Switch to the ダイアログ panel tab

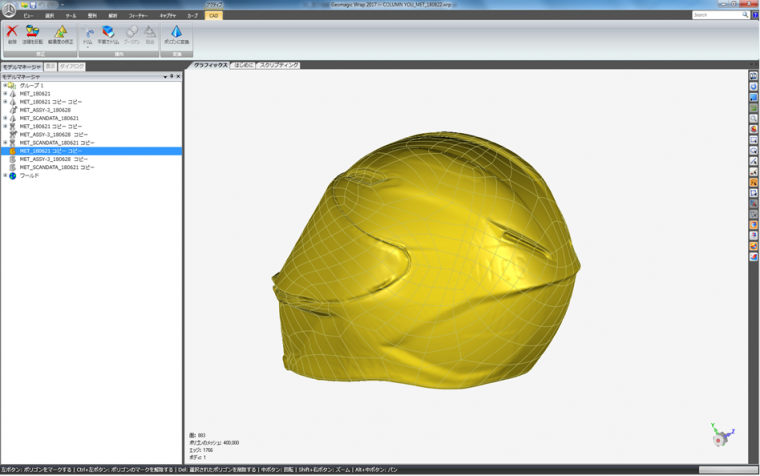tap(72, 66)
